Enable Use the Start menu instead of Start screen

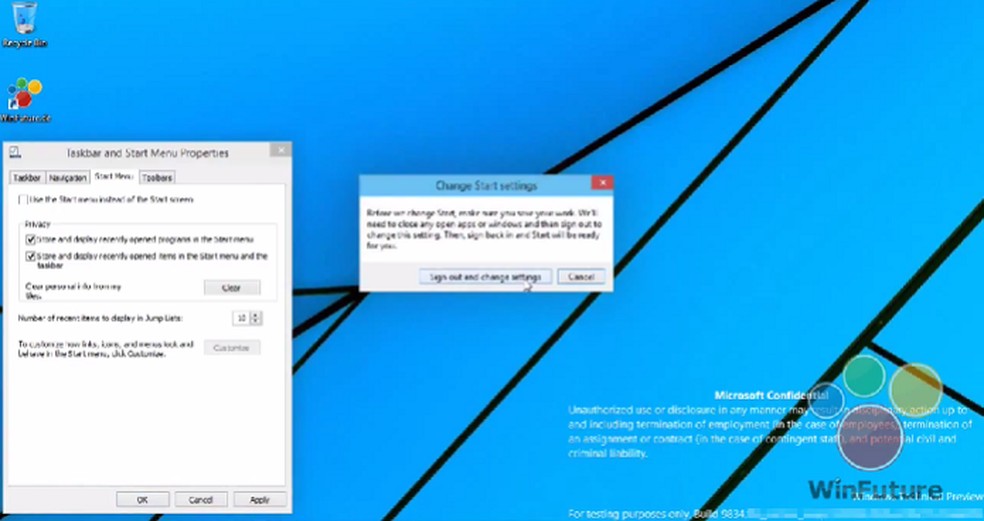(x=23, y=200)
